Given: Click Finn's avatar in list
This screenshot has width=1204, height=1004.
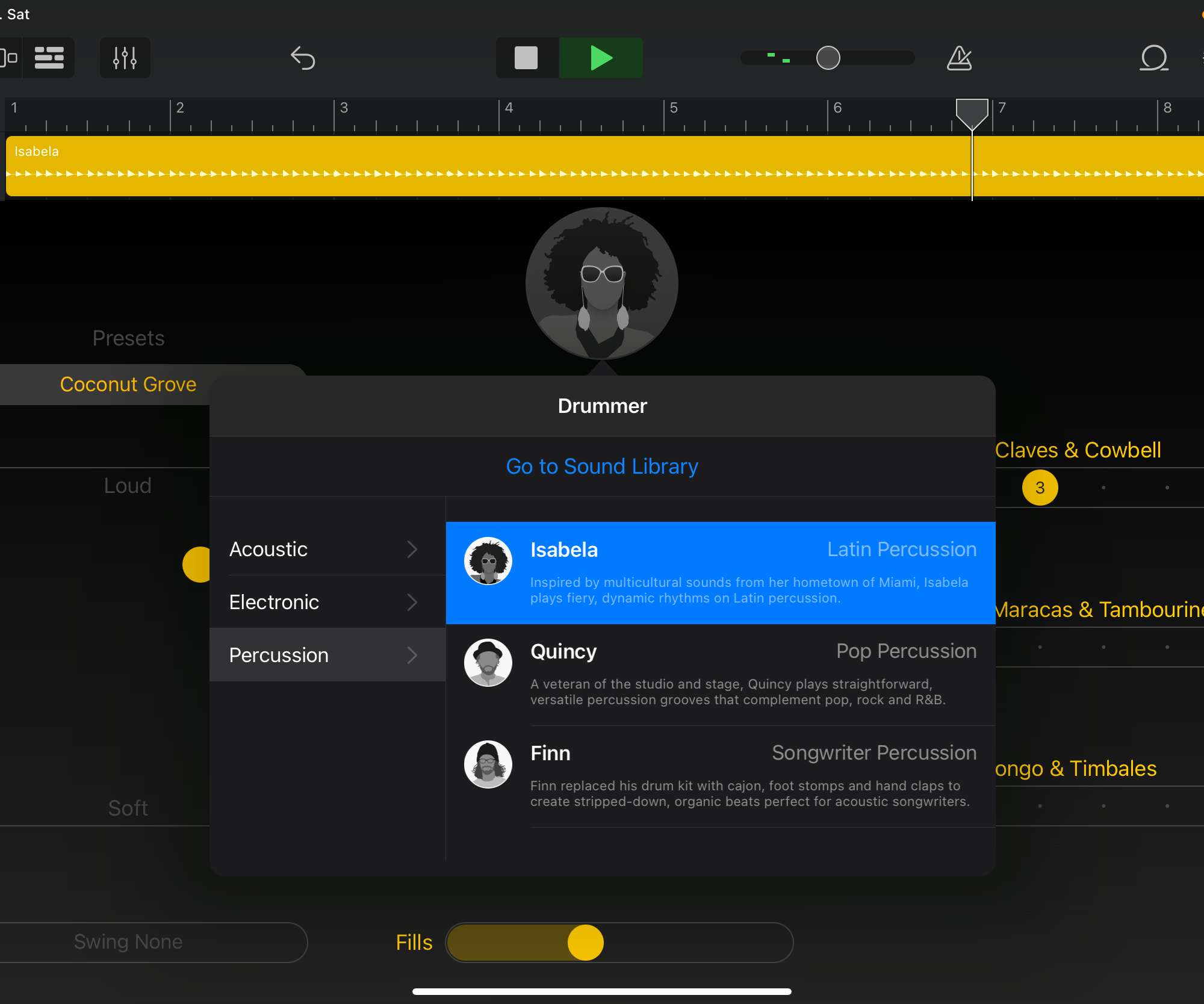Looking at the screenshot, I should (x=488, y=764).
